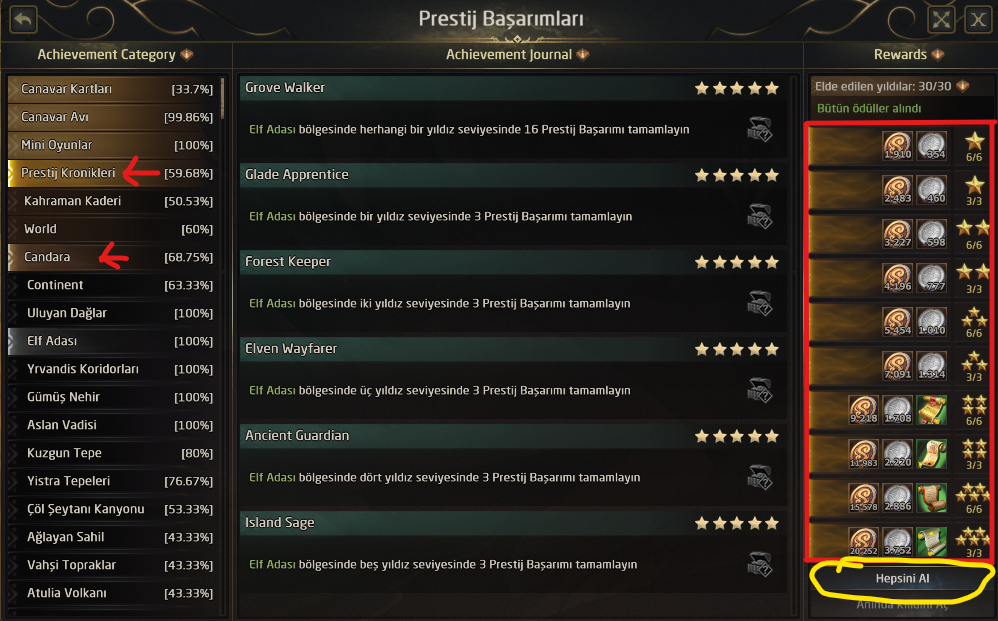Viewport: 998px width, 621px height.
Task: Click the back arrow icon
Action: 23,18
